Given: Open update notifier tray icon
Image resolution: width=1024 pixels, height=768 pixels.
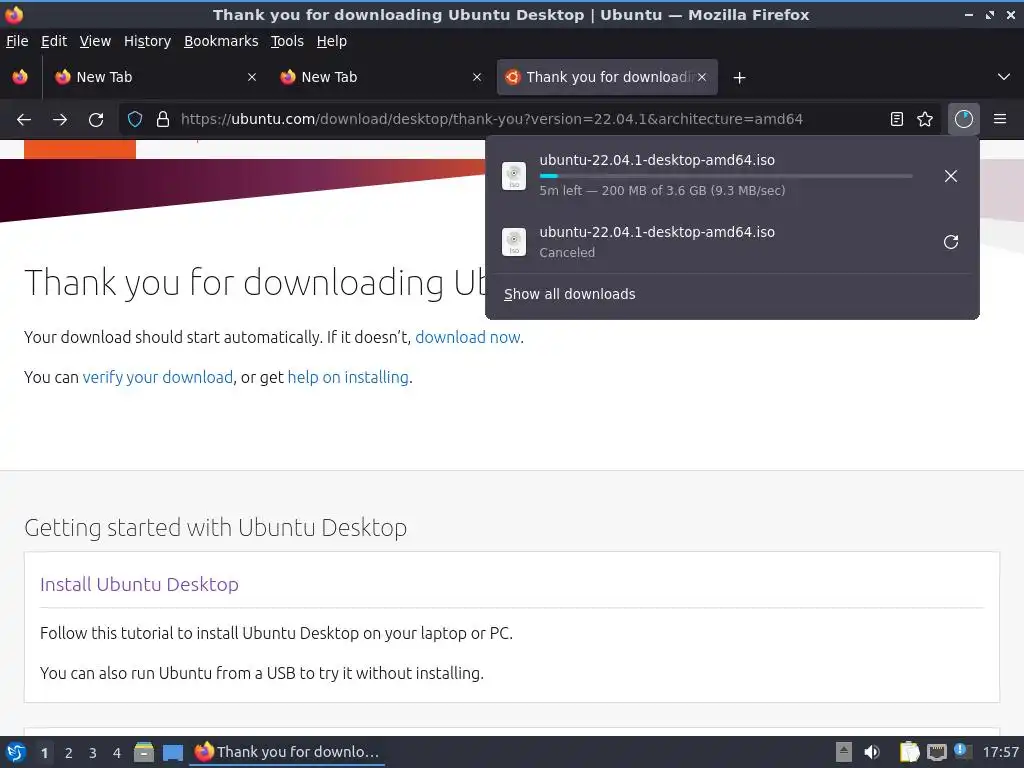Looking at the screenshot, I should click(x=961, y=751).
